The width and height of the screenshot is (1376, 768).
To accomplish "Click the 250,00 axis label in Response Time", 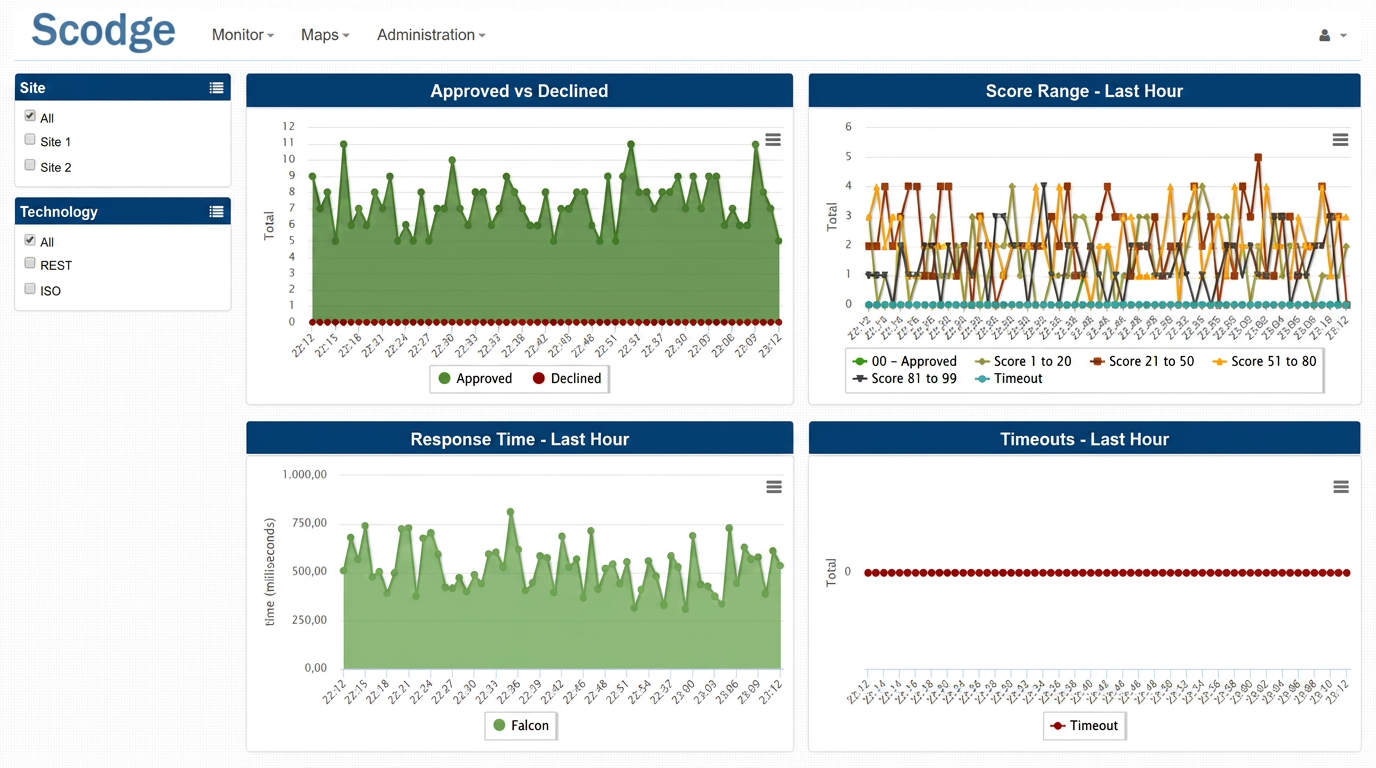I will (308, 620).
